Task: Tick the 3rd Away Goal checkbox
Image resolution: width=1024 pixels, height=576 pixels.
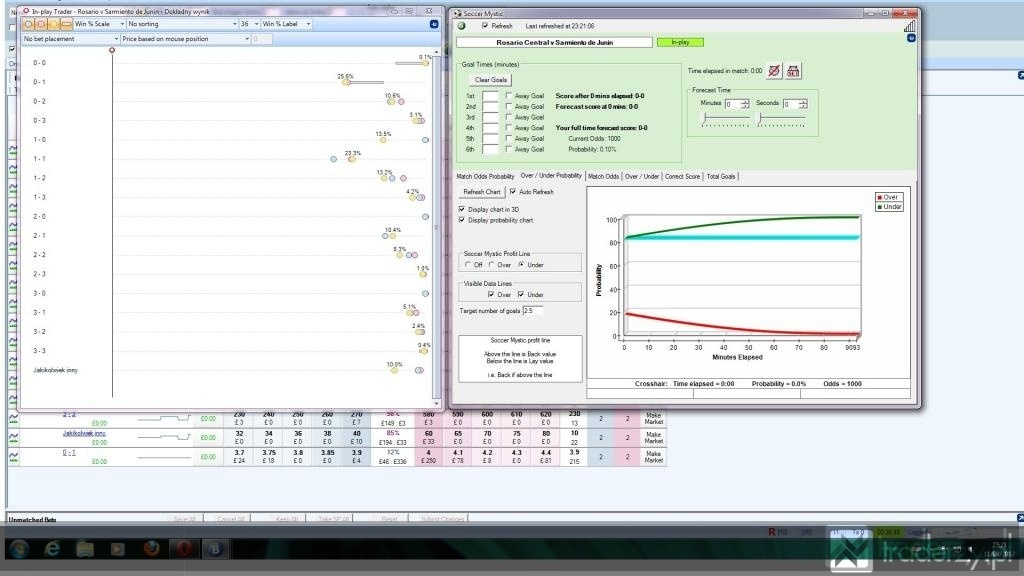Action: 509,117
